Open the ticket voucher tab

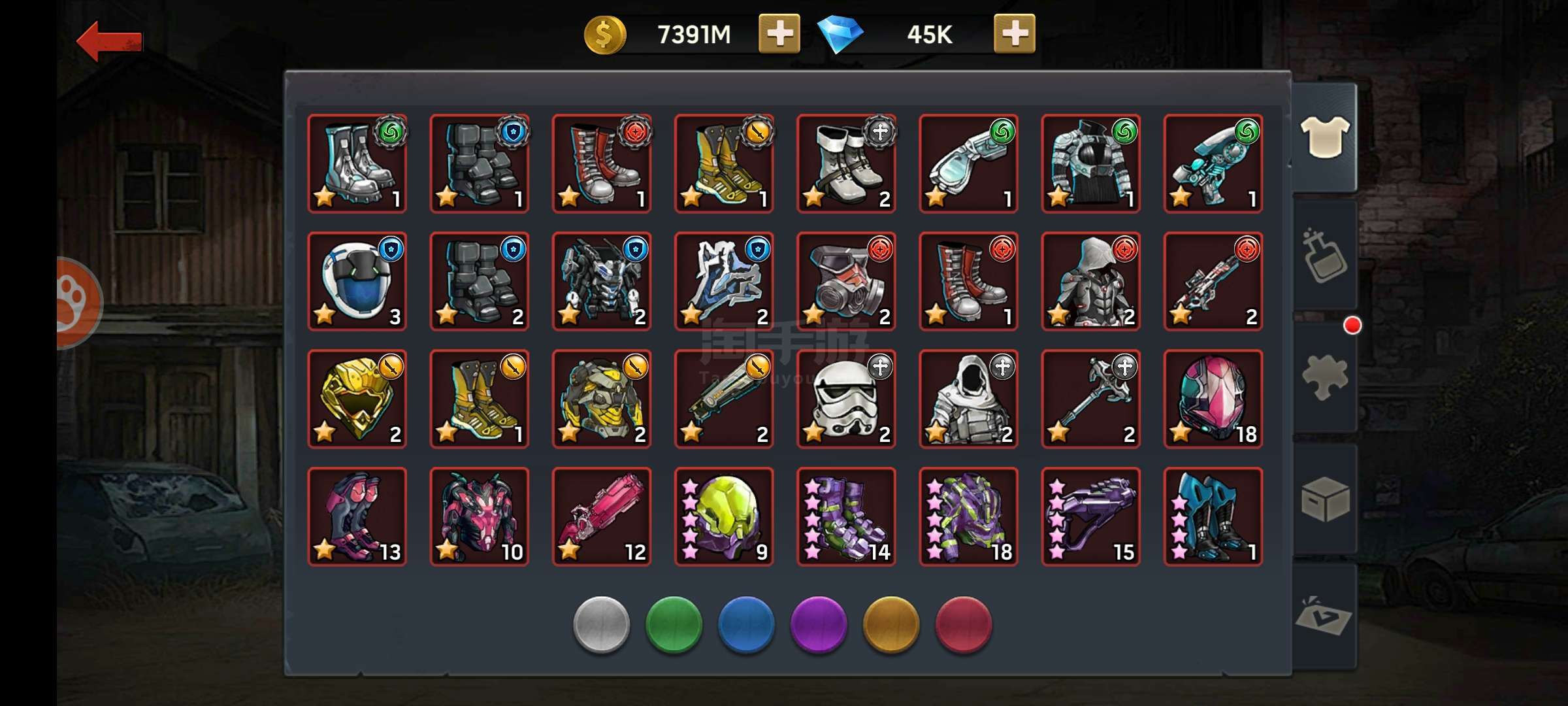click(1324, 616)
